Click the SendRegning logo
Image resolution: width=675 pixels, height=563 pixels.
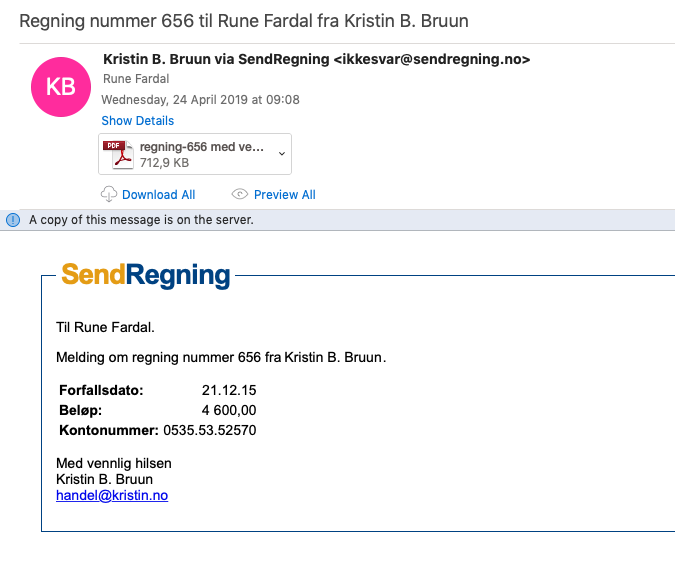pos(146,275)
